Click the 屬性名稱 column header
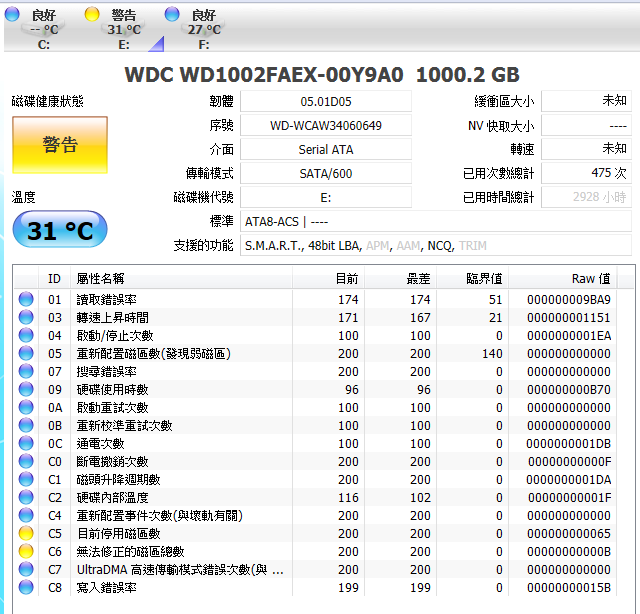 181,278
